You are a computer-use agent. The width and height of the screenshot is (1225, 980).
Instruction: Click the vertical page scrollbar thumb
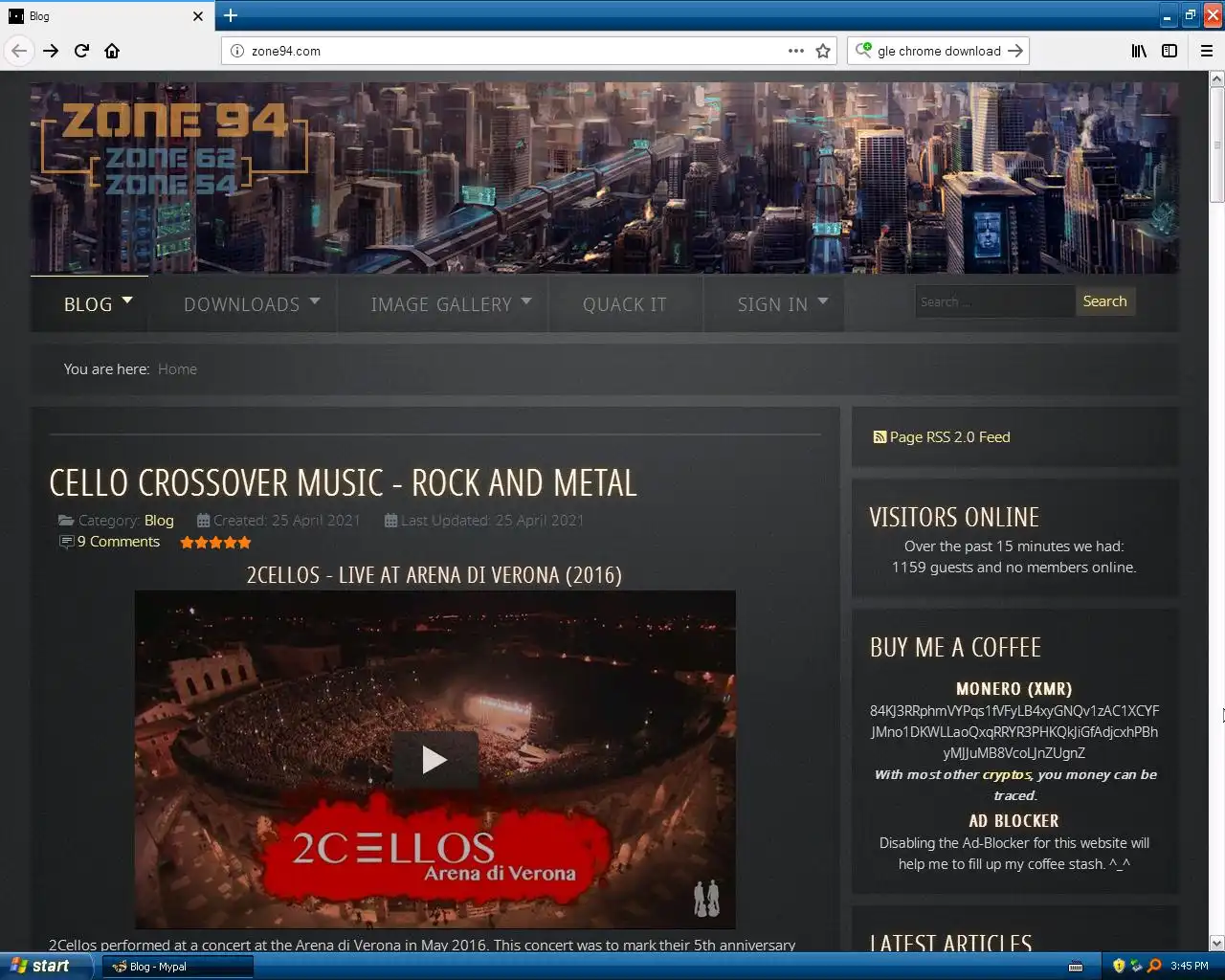pos(1216,144)
